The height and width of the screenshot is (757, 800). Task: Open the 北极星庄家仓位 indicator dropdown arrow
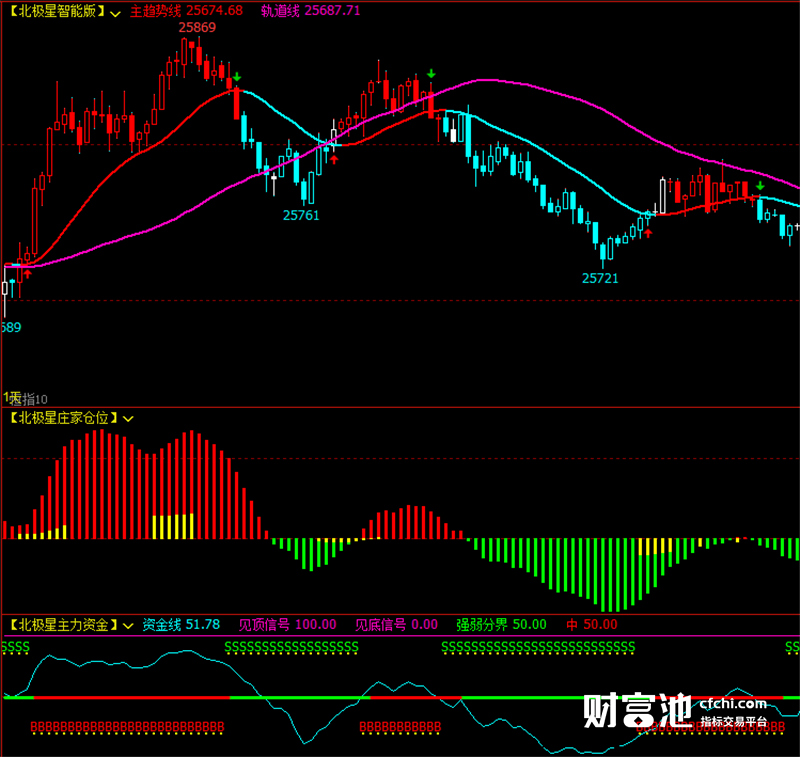tap(128, 419)
